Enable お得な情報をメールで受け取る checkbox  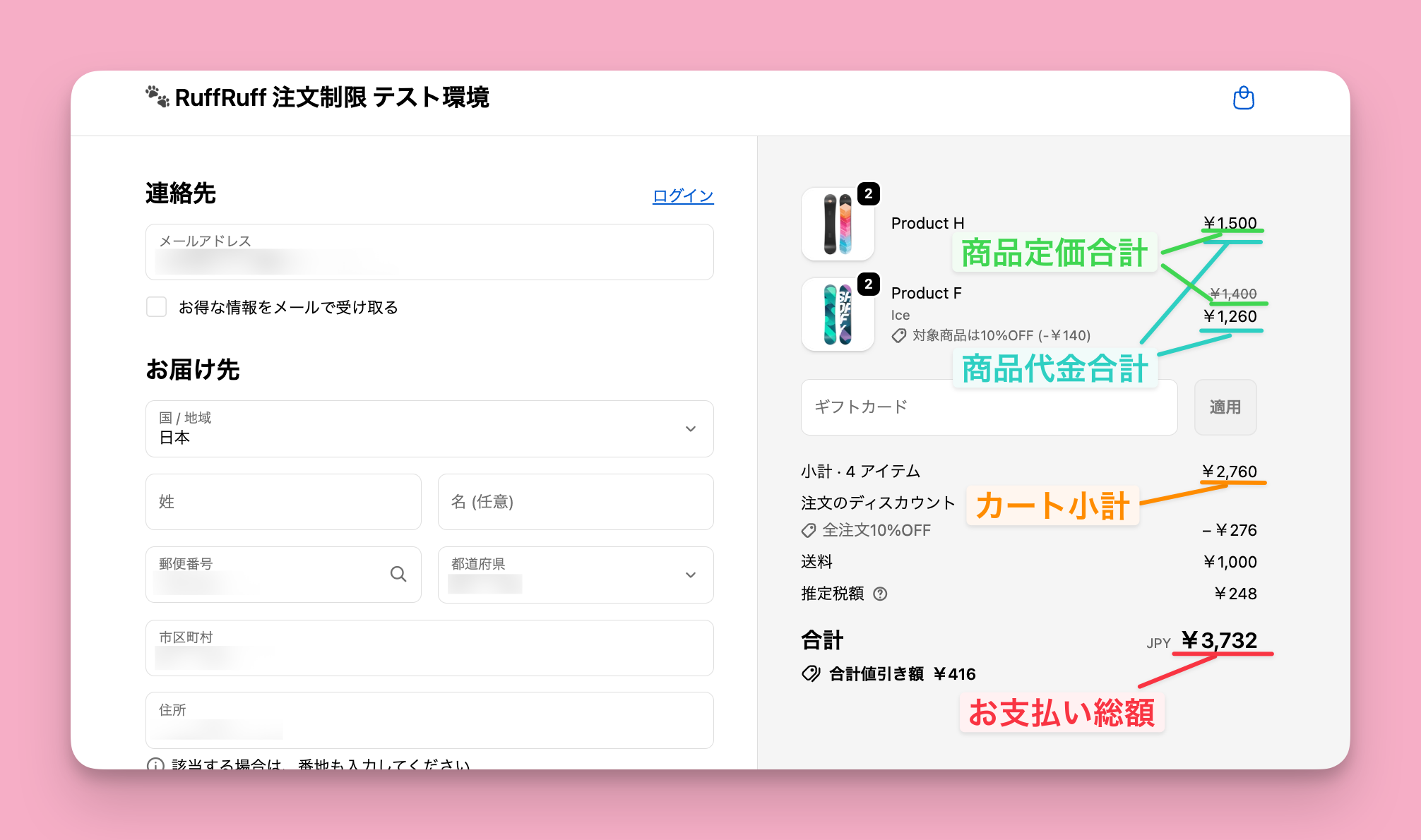coord(156,307)
